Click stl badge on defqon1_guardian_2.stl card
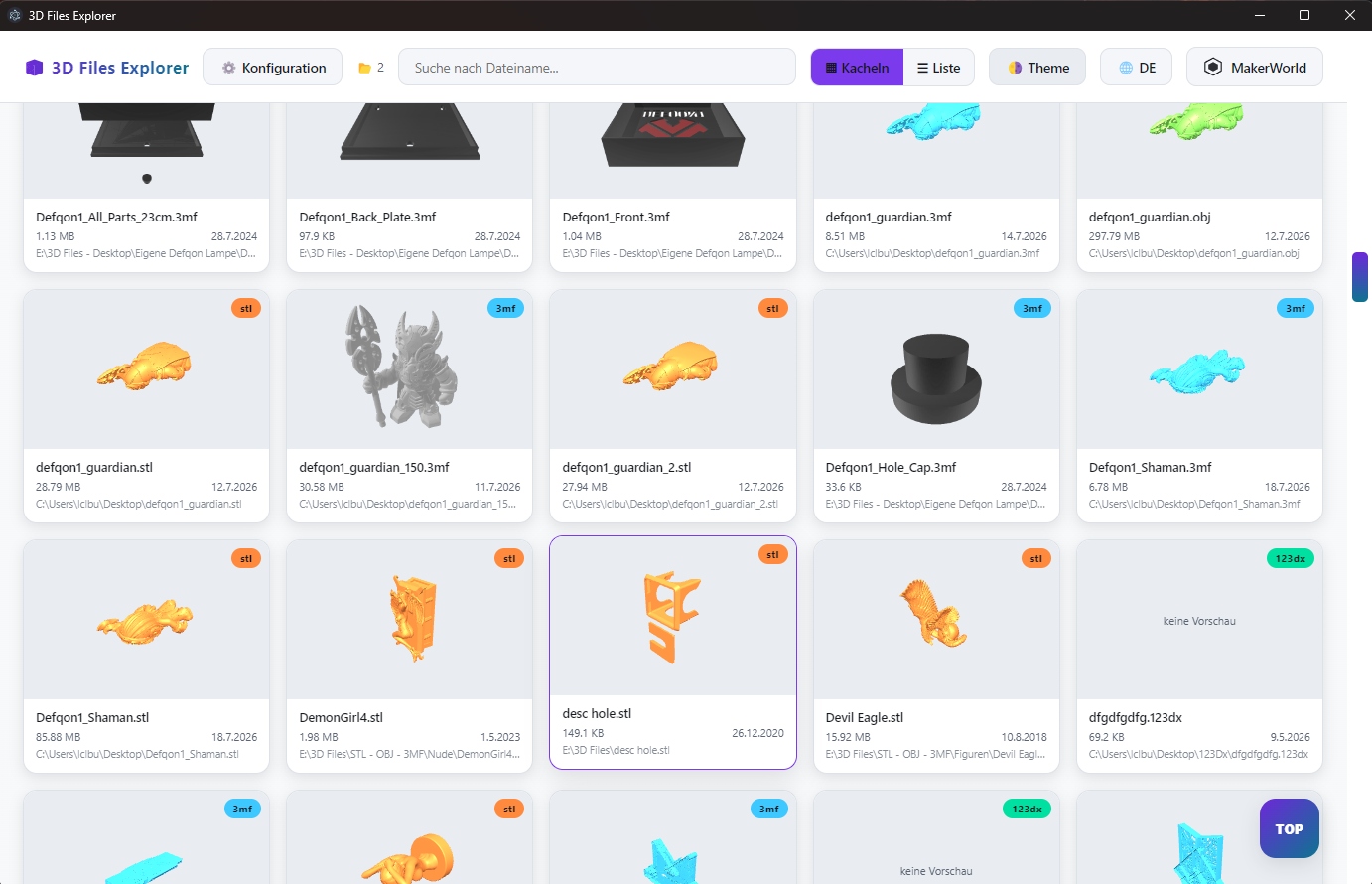Screen dimensions: 1372x884 coord(772,308)
